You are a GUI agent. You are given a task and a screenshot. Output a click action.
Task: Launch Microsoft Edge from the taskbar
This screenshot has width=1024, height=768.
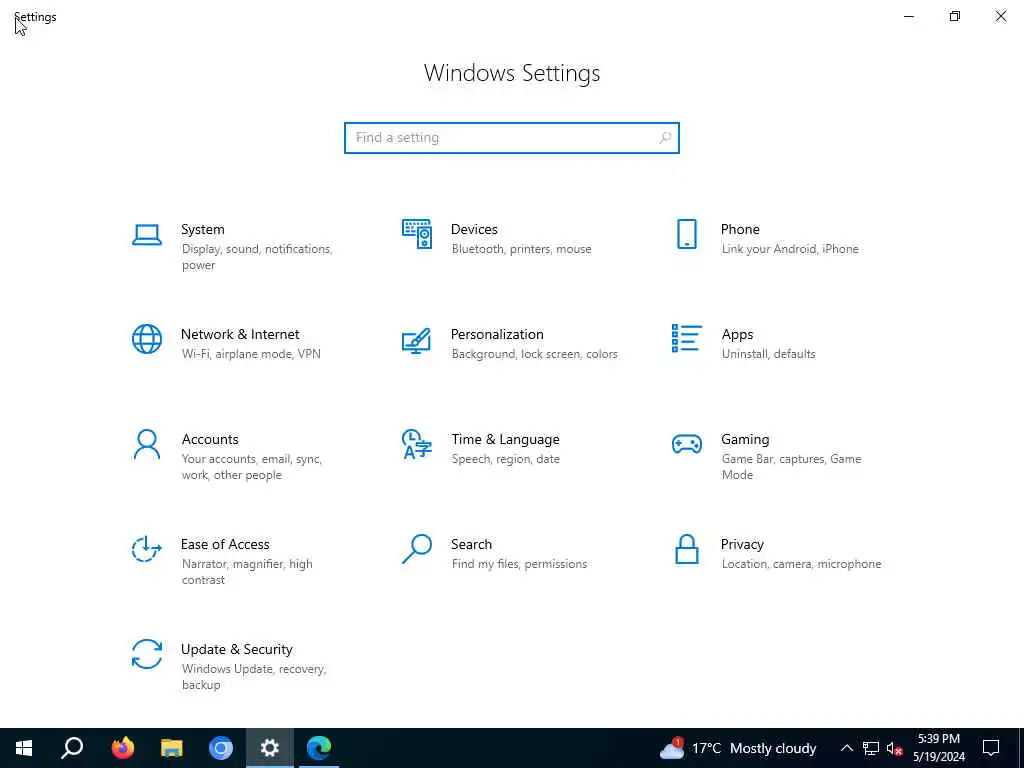tap(319, 748)
